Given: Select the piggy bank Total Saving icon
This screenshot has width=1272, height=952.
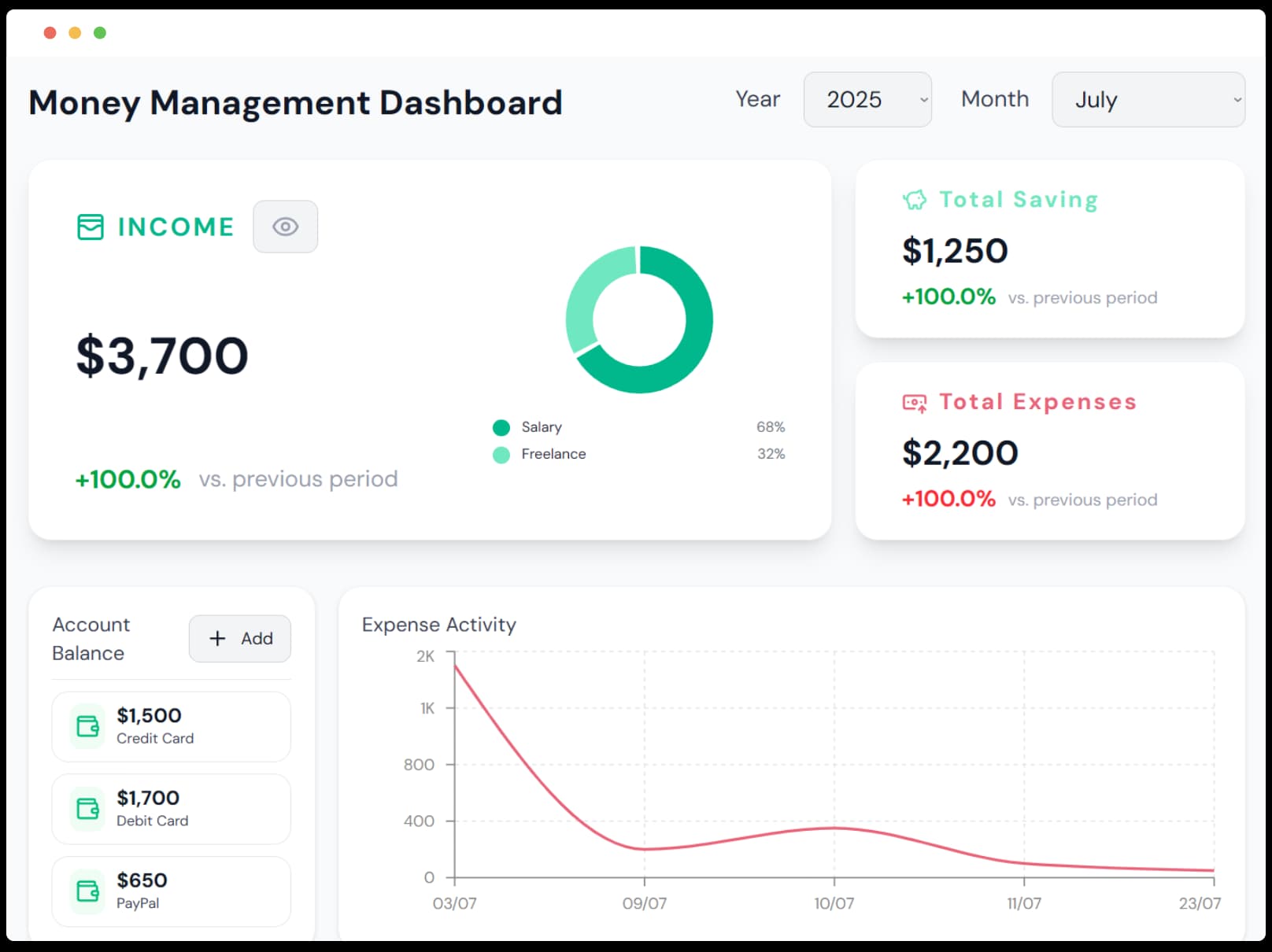Looking at the screenshot, I should coord(914,199).
